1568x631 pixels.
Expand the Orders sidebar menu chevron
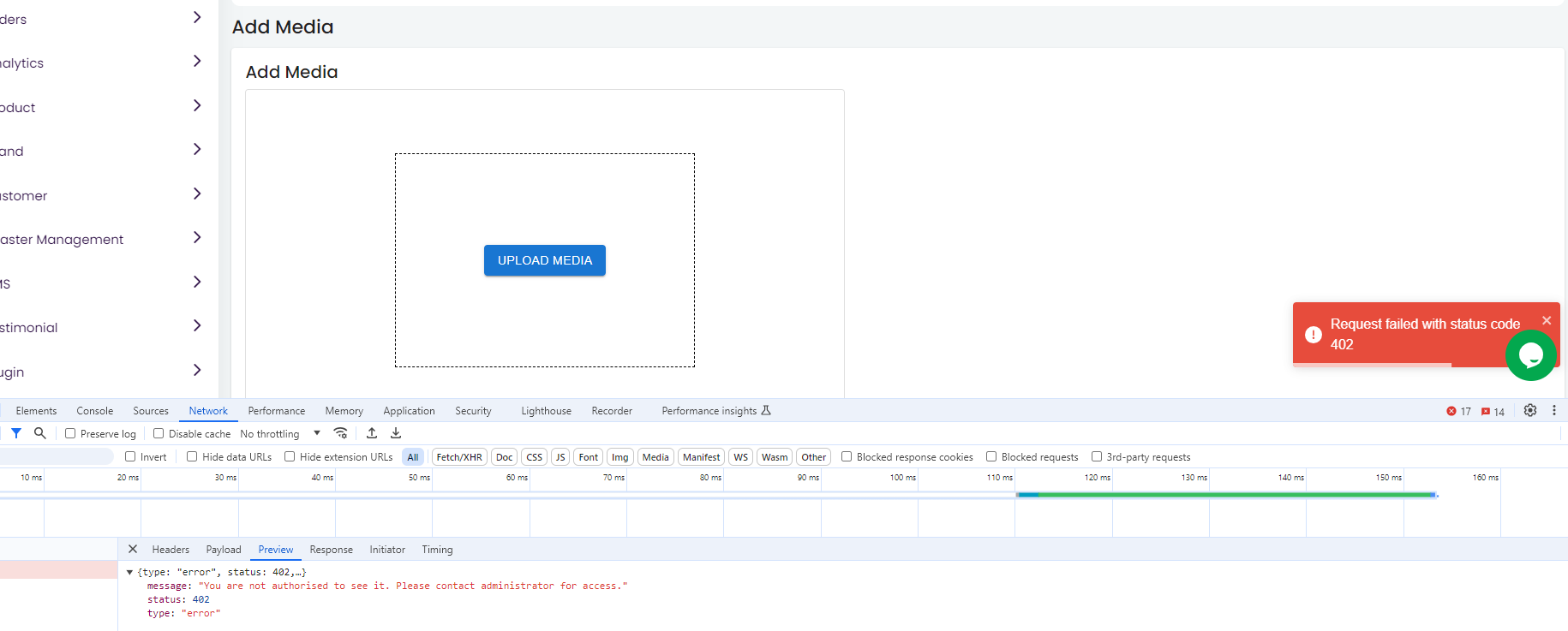pos(197,17)
